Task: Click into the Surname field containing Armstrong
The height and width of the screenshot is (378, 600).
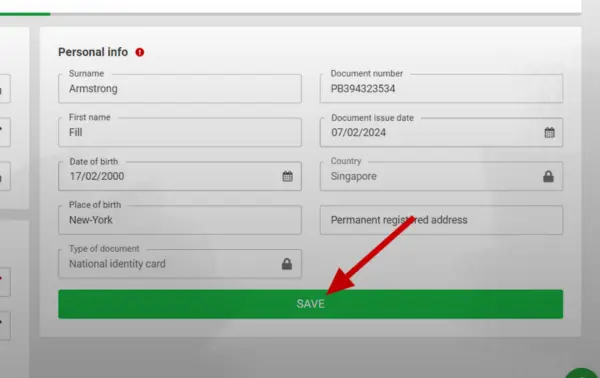Action: [x=180, y=89]
